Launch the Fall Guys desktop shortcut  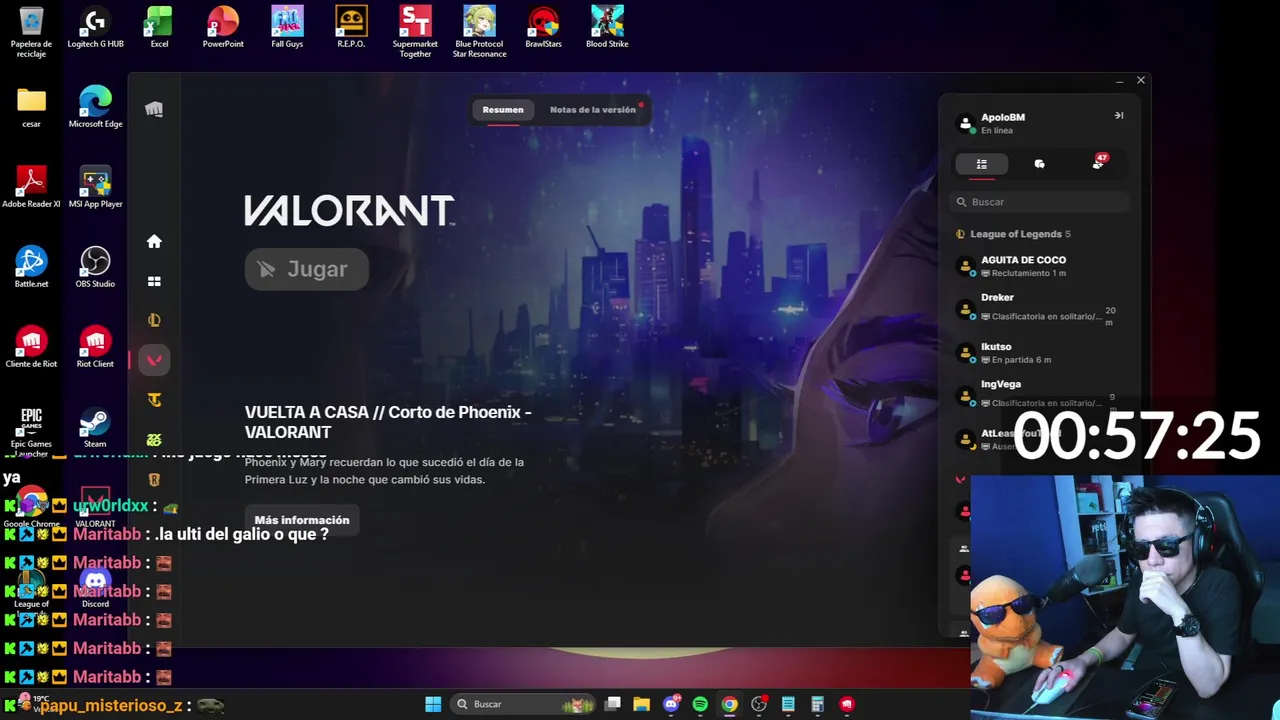287,28
